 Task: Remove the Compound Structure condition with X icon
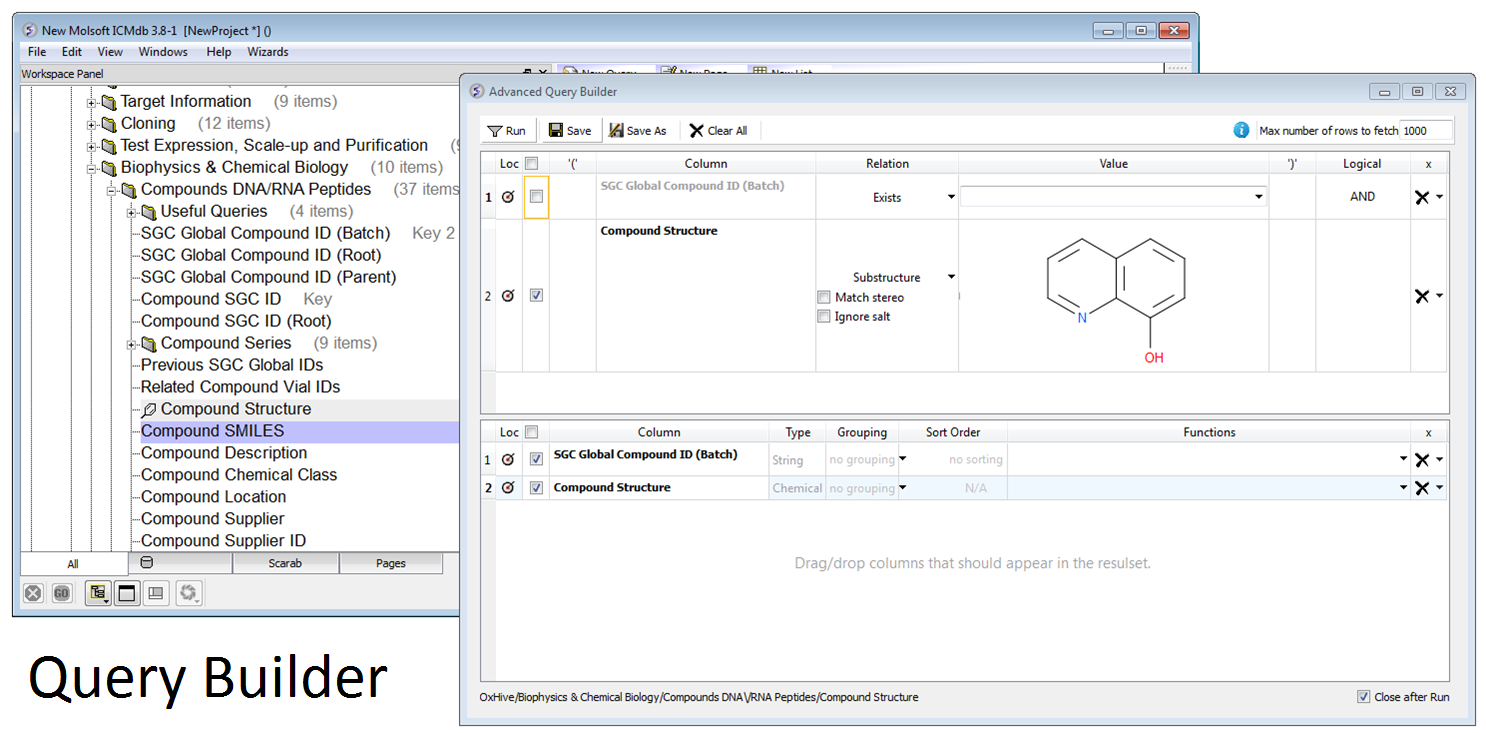1422,296
